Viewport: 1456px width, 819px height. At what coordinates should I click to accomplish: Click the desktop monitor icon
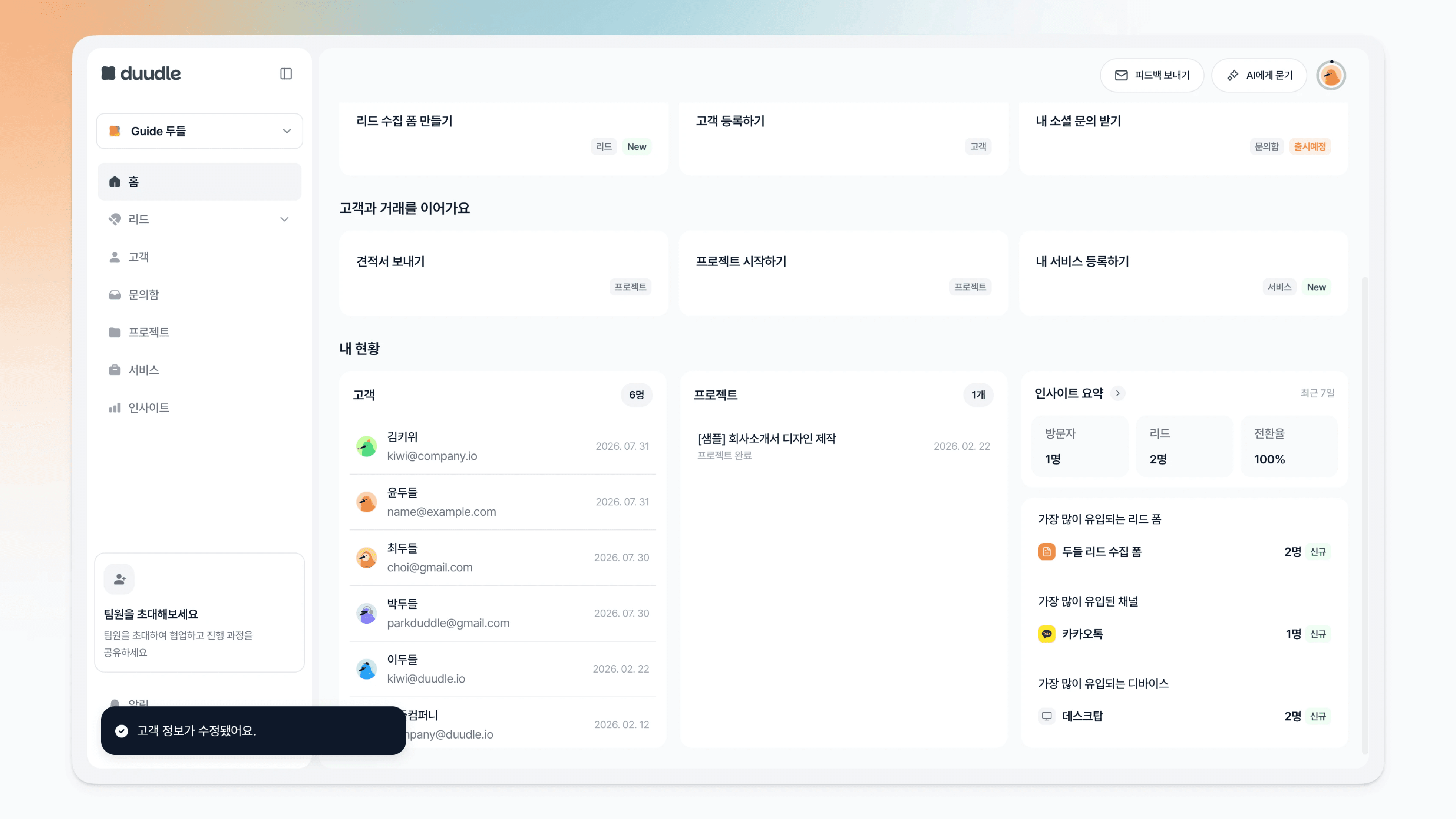(1047, 716)
